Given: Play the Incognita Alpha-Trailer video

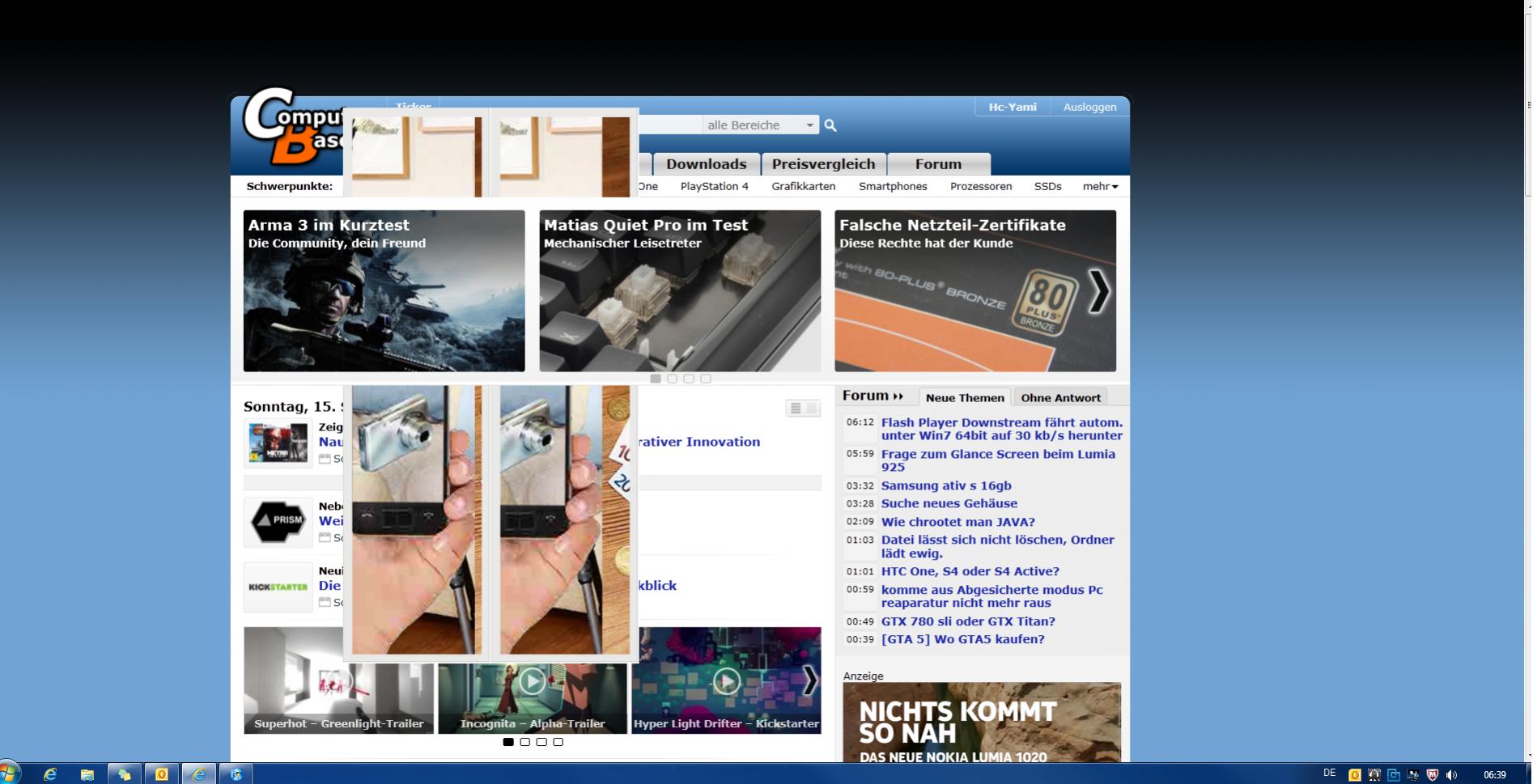Looking at the screenshot, I should click(x=532, y=681).
